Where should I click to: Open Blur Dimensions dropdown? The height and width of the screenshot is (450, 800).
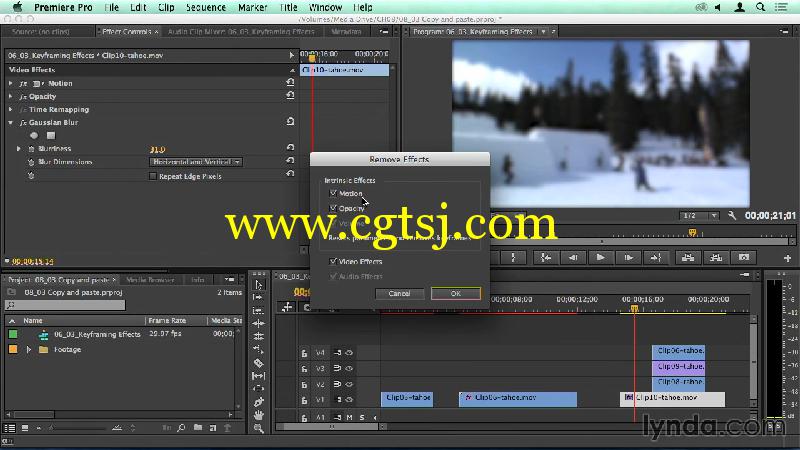click(196, 162)
